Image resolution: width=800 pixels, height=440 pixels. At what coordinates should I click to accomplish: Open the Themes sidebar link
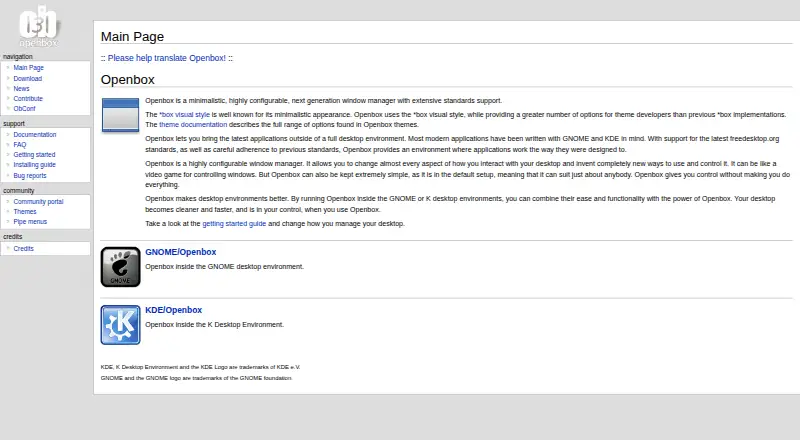click(x=25, y=211)
